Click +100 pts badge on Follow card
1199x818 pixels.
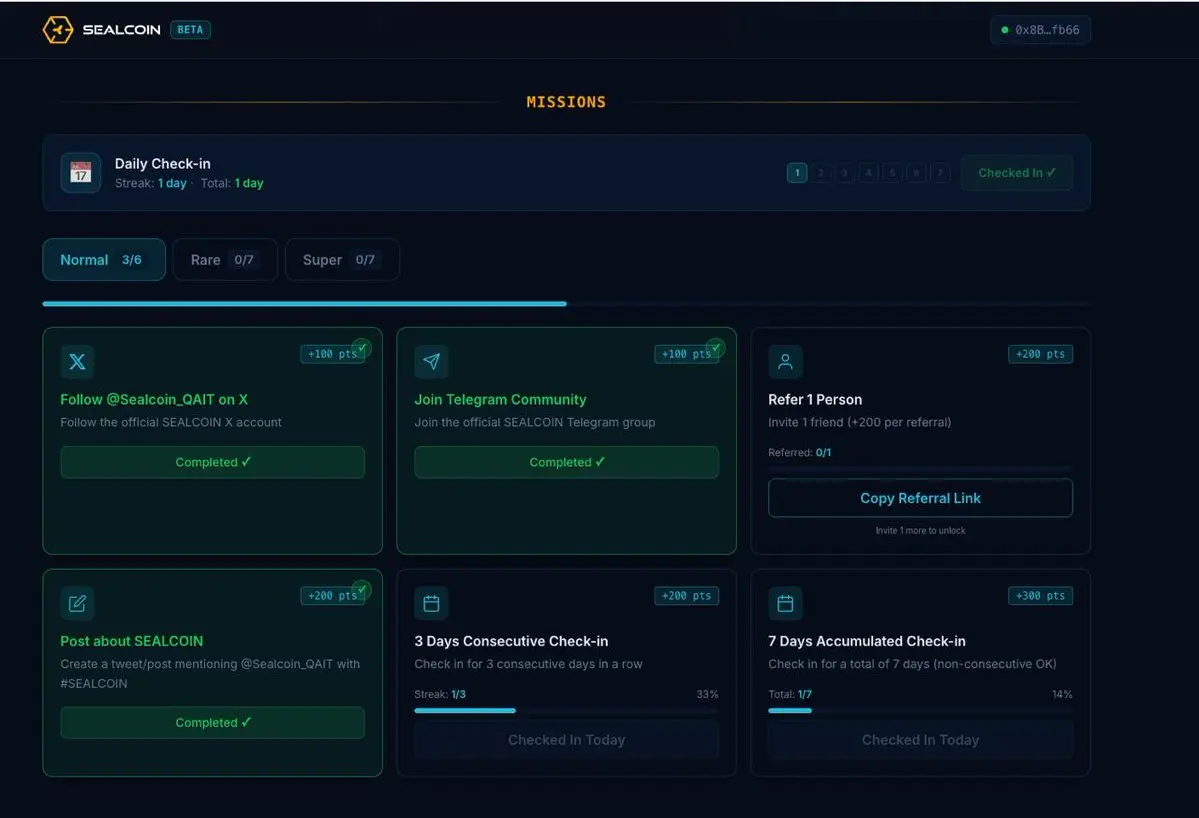tap(333, 354)
